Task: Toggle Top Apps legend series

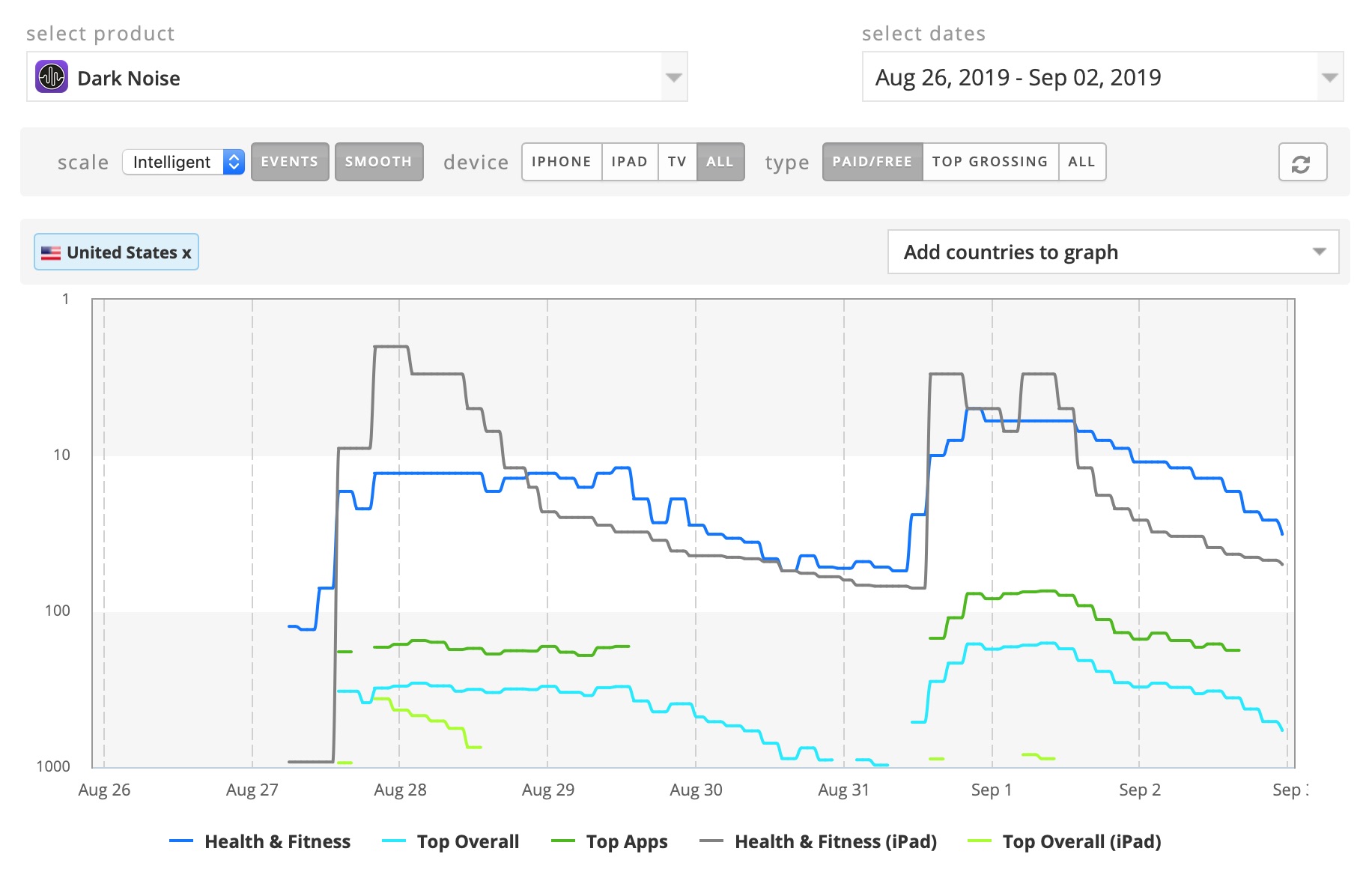Action: point(609,841)
